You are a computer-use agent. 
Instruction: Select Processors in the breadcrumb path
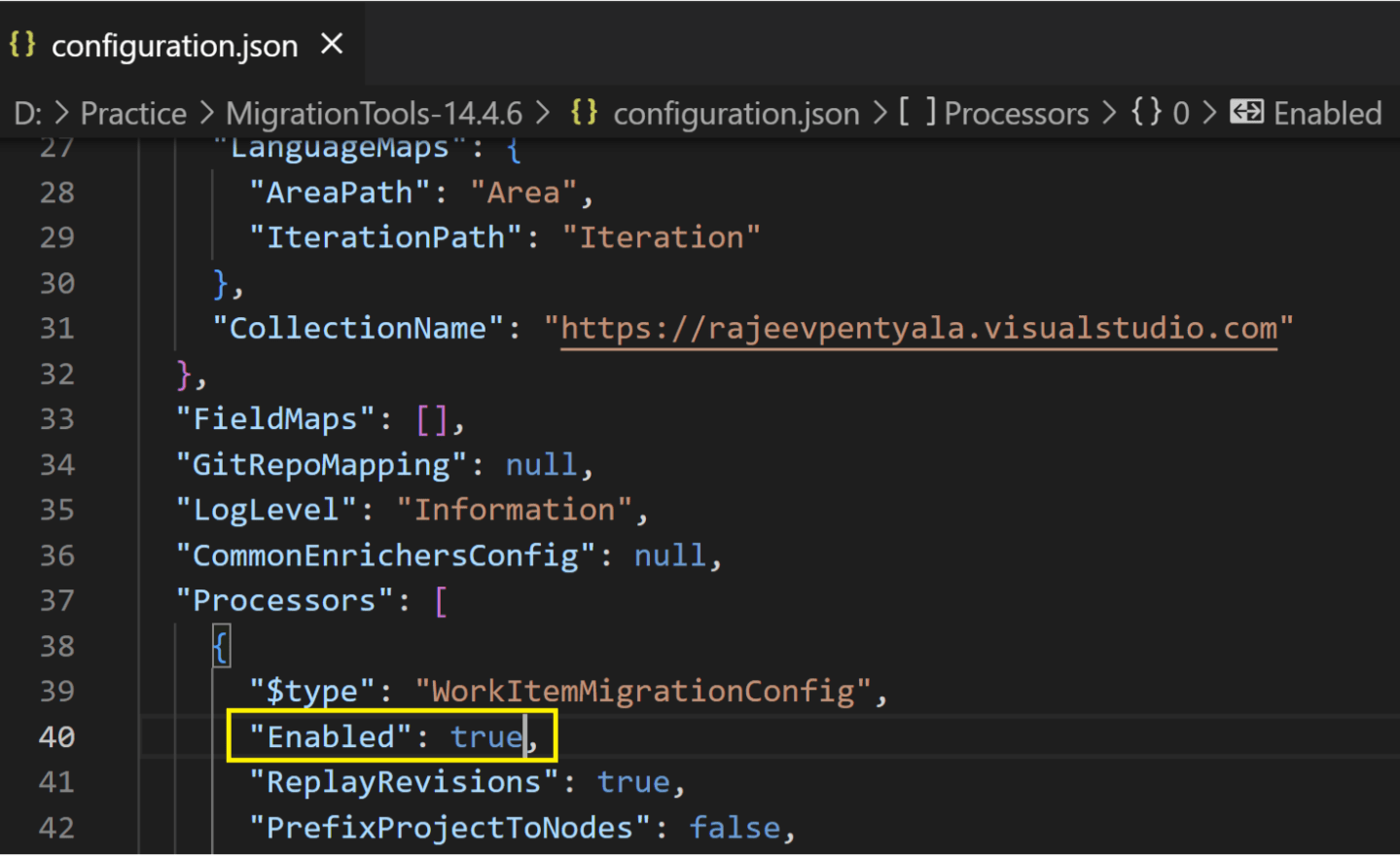1016,113
